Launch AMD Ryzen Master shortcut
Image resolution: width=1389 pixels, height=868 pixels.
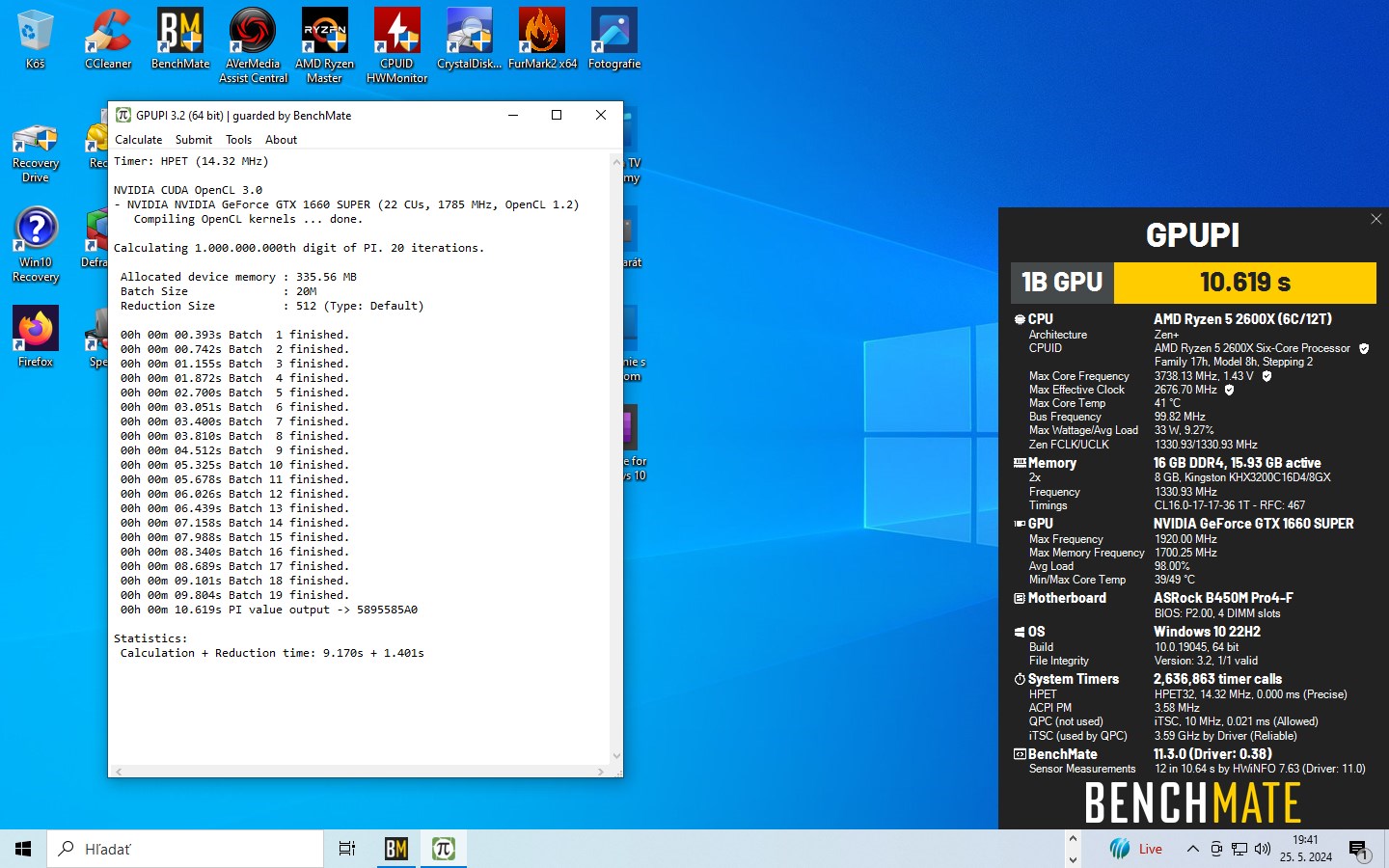325,45
